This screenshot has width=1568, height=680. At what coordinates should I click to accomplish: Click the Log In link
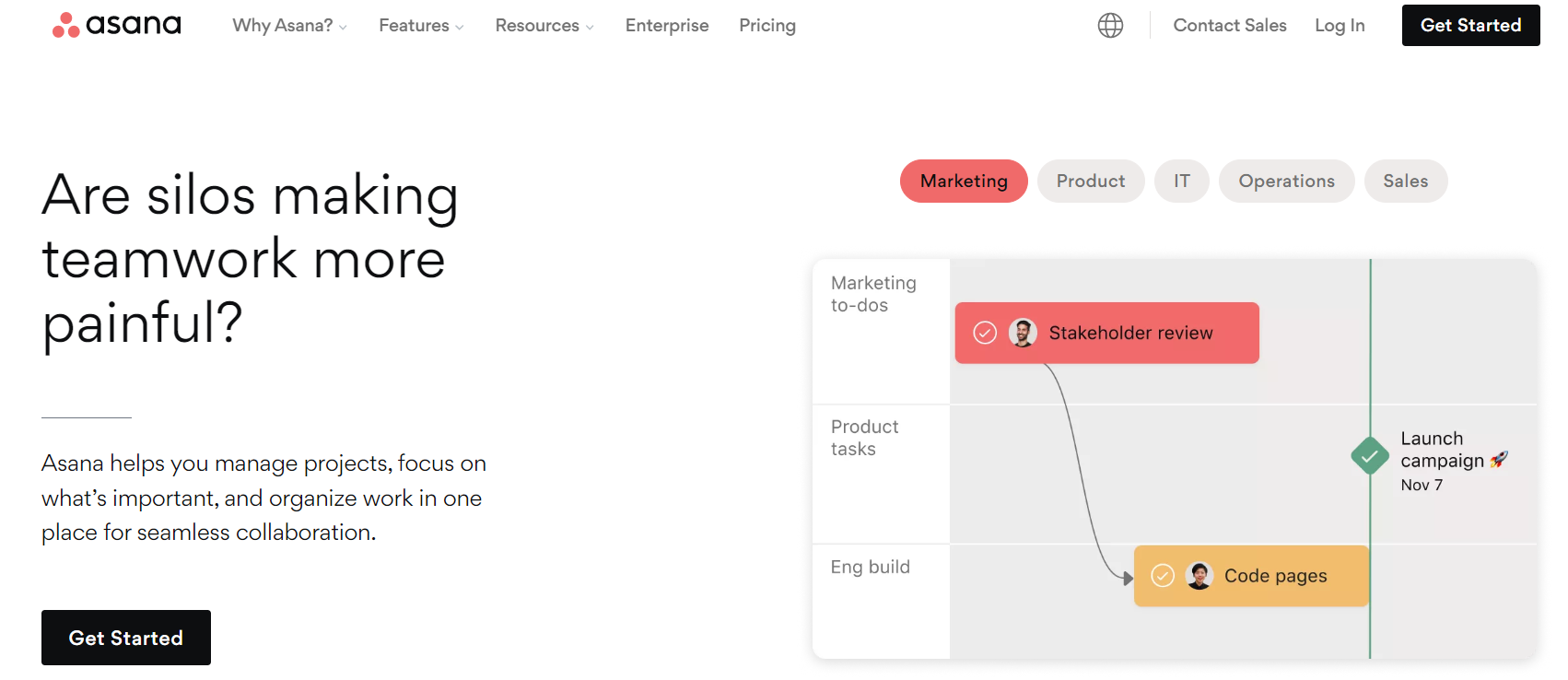point(1340,26)
